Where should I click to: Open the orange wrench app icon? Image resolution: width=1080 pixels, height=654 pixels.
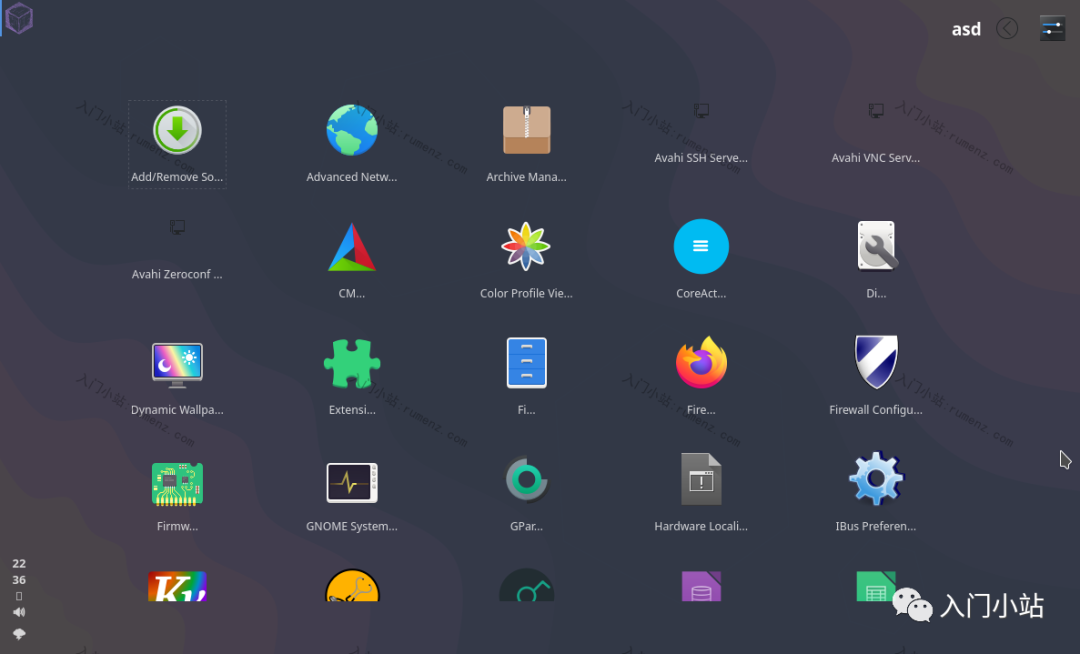click(x=352, y=586)
